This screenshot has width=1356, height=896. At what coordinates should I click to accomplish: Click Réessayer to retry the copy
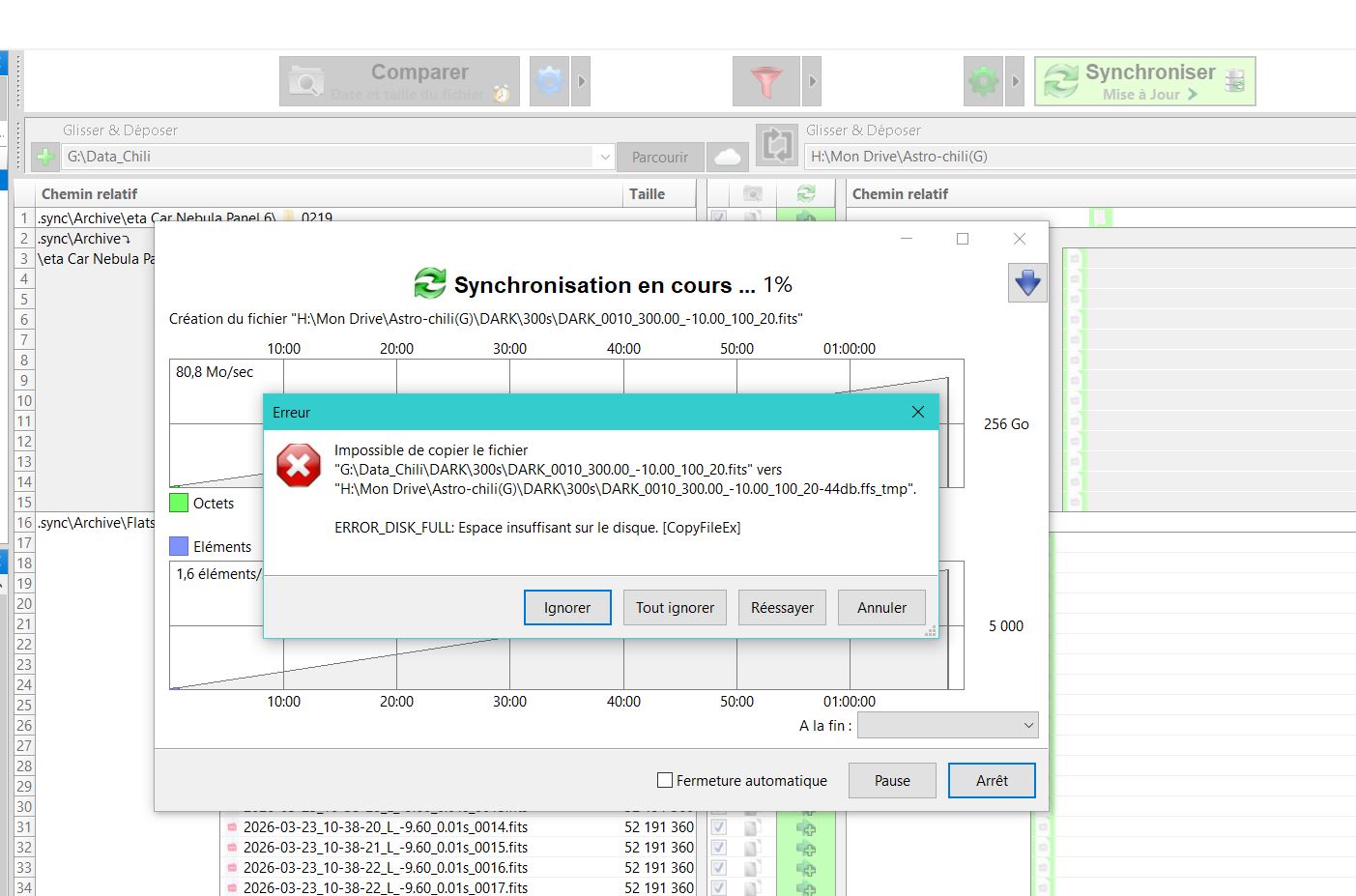pos(783,608)
